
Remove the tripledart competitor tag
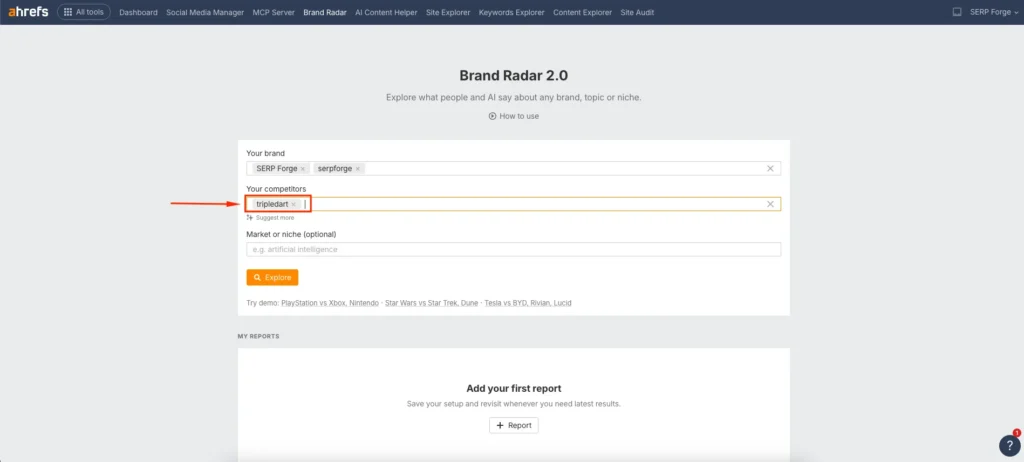[294, 204]
